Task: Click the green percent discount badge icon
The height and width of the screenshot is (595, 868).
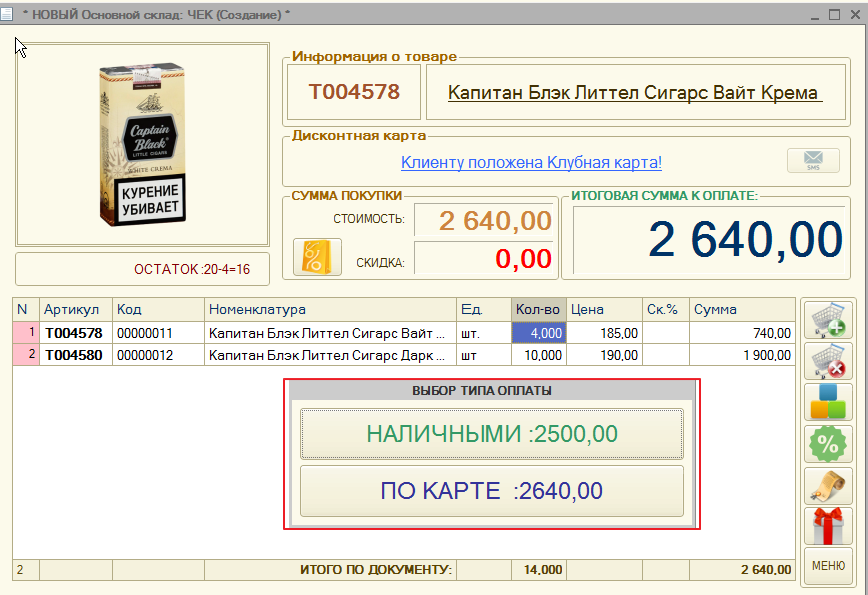Action: click(x=828, y=443)
